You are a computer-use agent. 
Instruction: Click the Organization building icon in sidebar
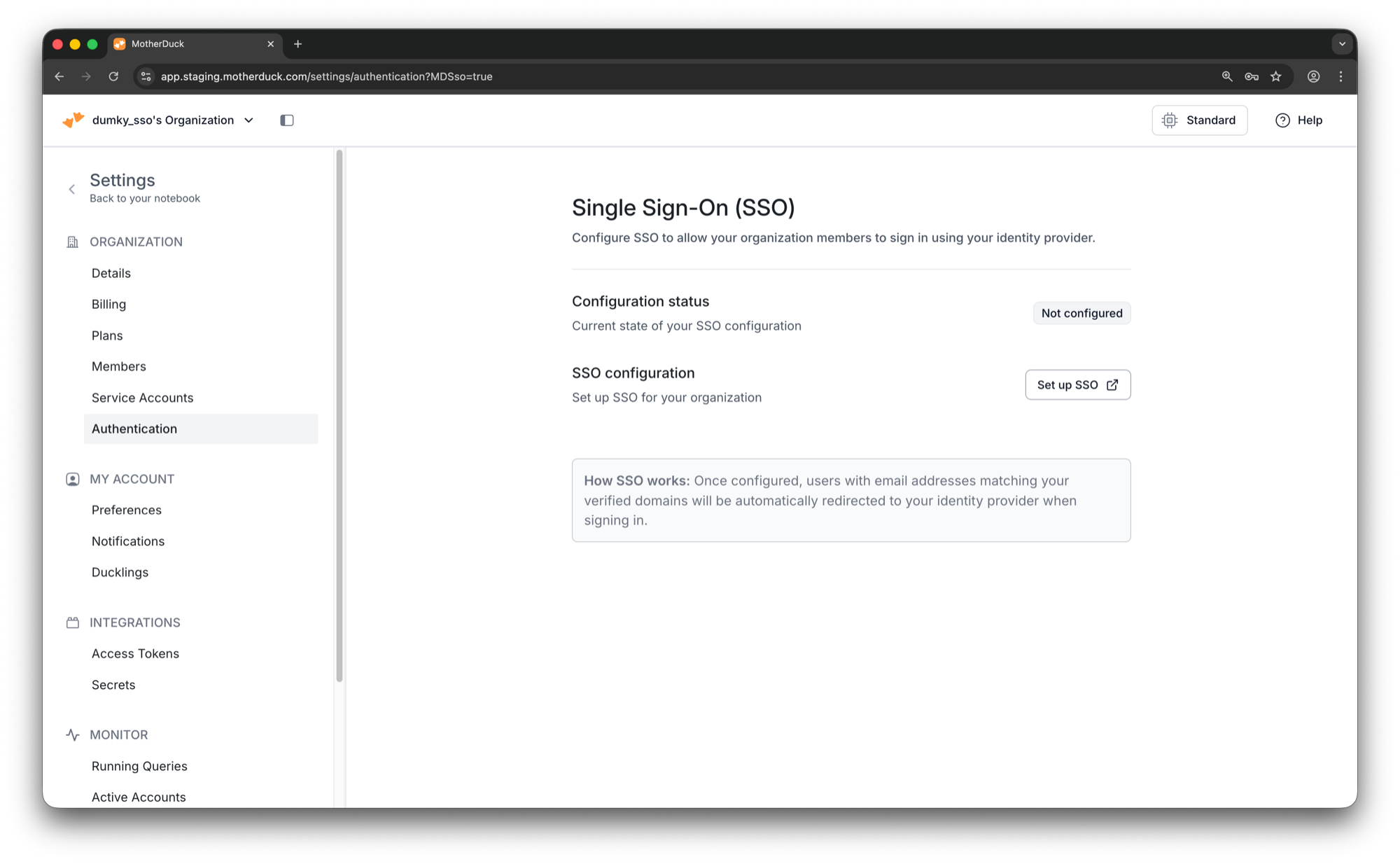(73, 242)
